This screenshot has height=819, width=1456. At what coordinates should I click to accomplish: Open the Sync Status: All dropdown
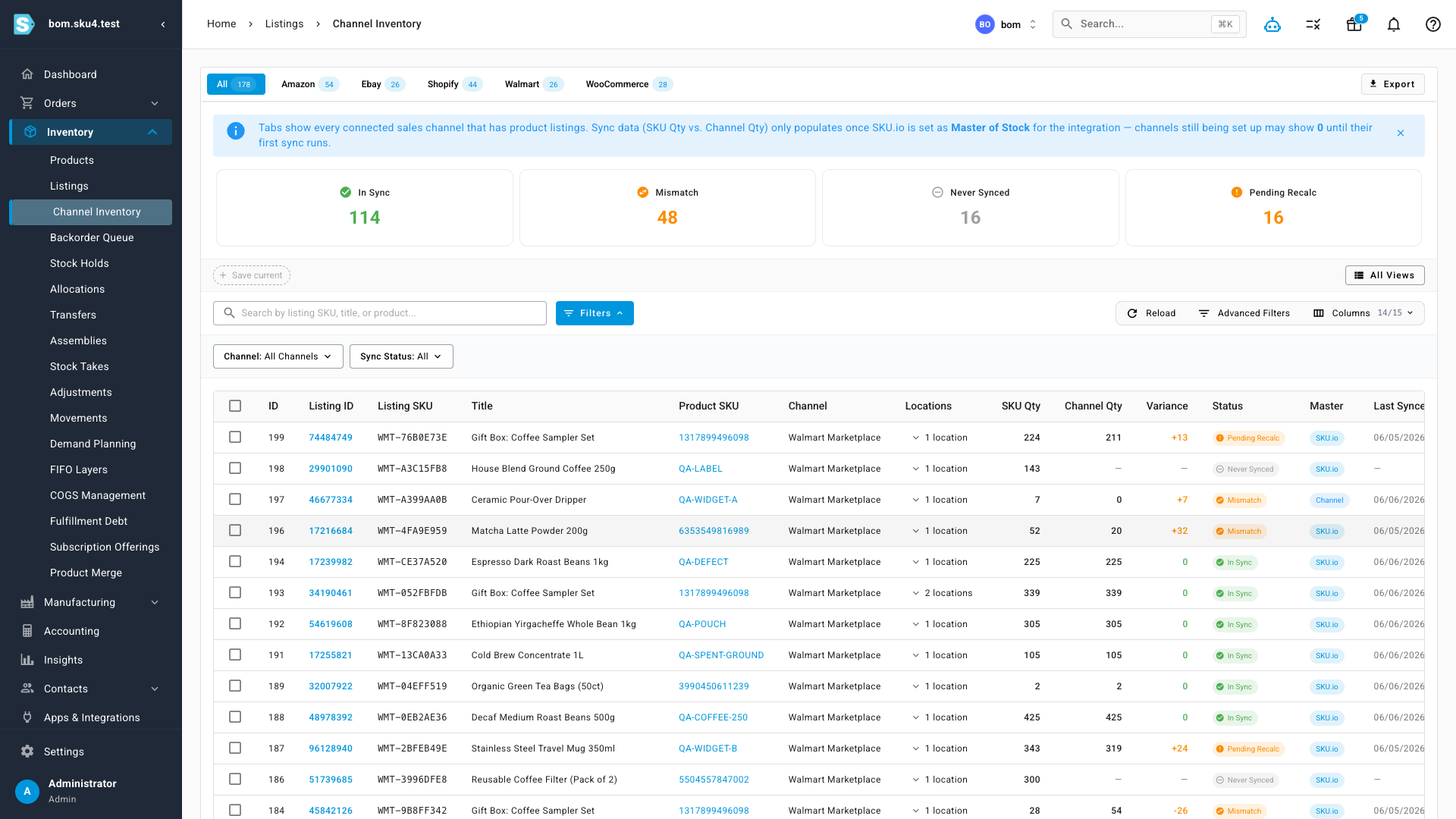point(401,356)
